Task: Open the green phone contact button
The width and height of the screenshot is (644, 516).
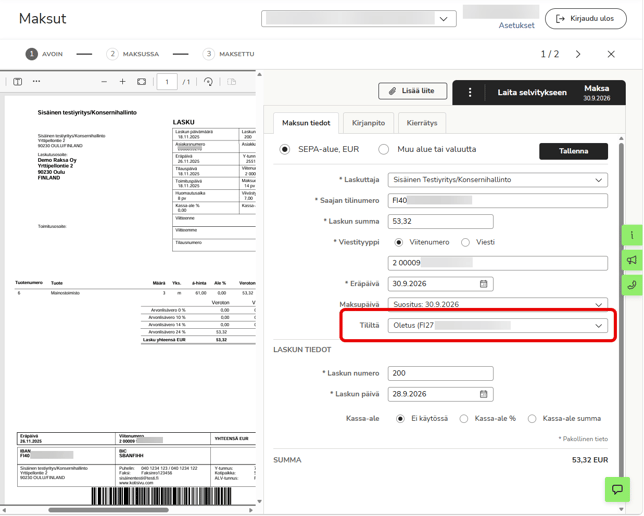Action: pos(632,285)
